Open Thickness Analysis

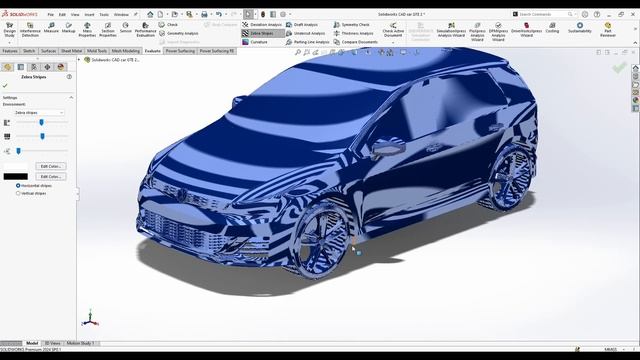pos(353,33)
